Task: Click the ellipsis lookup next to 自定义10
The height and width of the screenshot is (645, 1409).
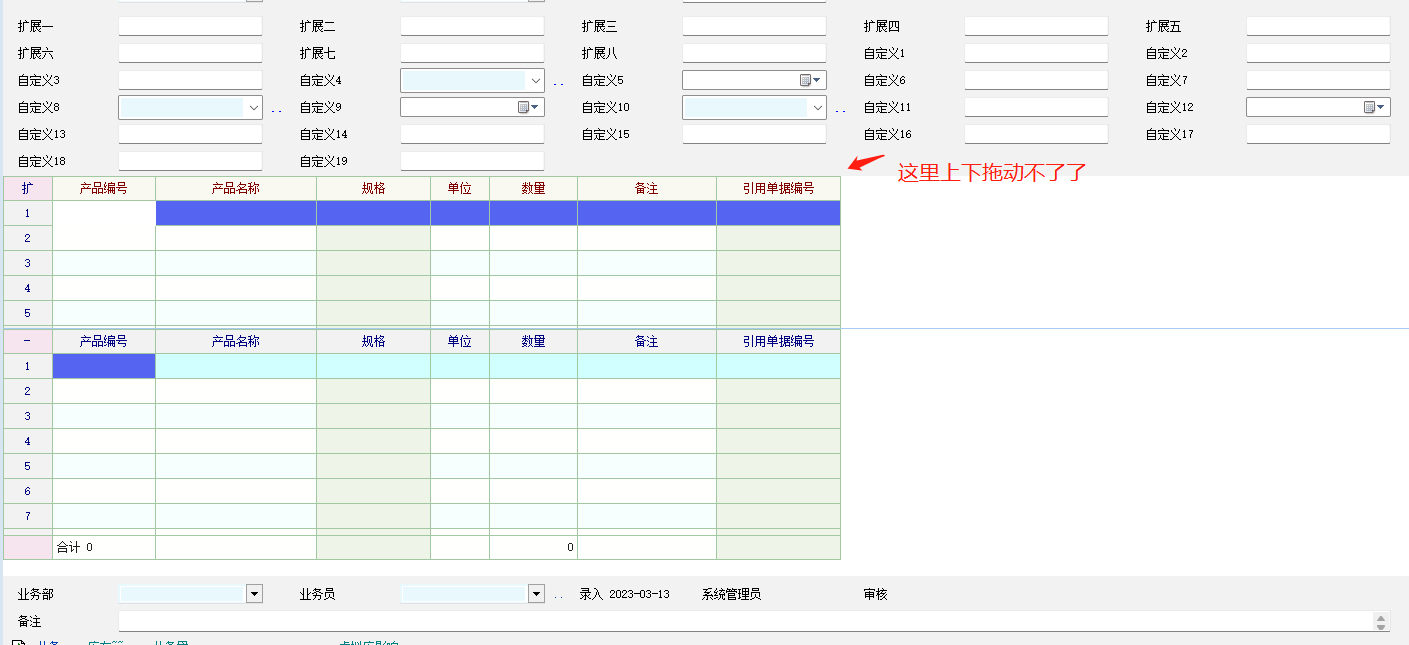Action: point(840,109)
